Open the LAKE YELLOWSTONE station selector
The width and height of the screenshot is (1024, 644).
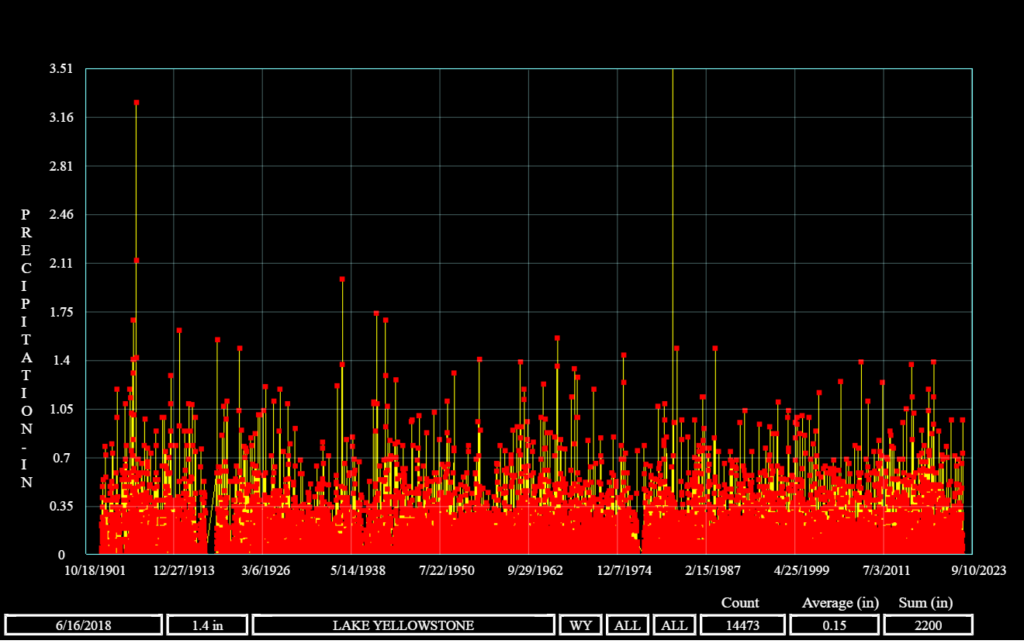[x=404, y=625]
